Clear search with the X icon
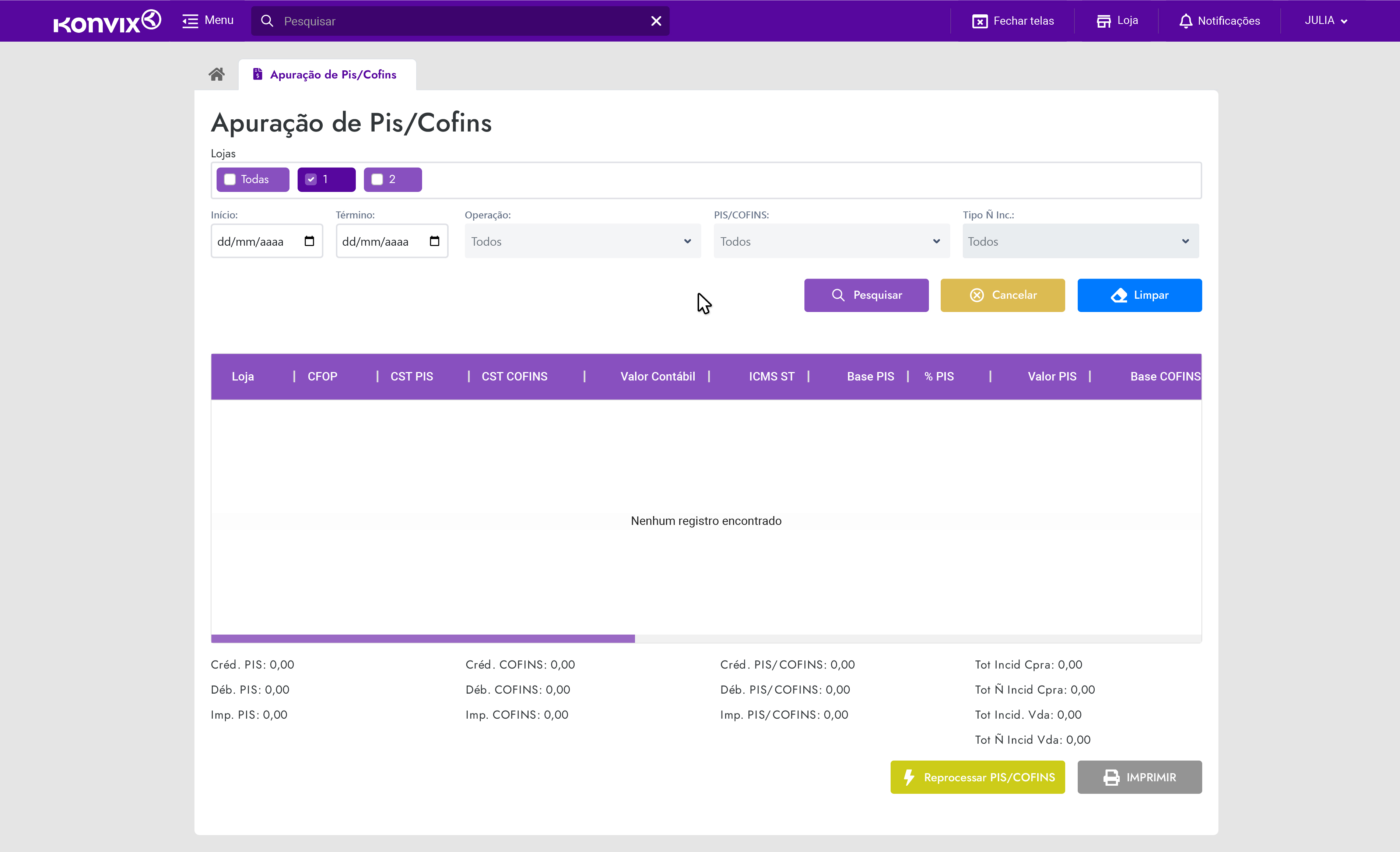1400x852 pixels. point(656,21)
